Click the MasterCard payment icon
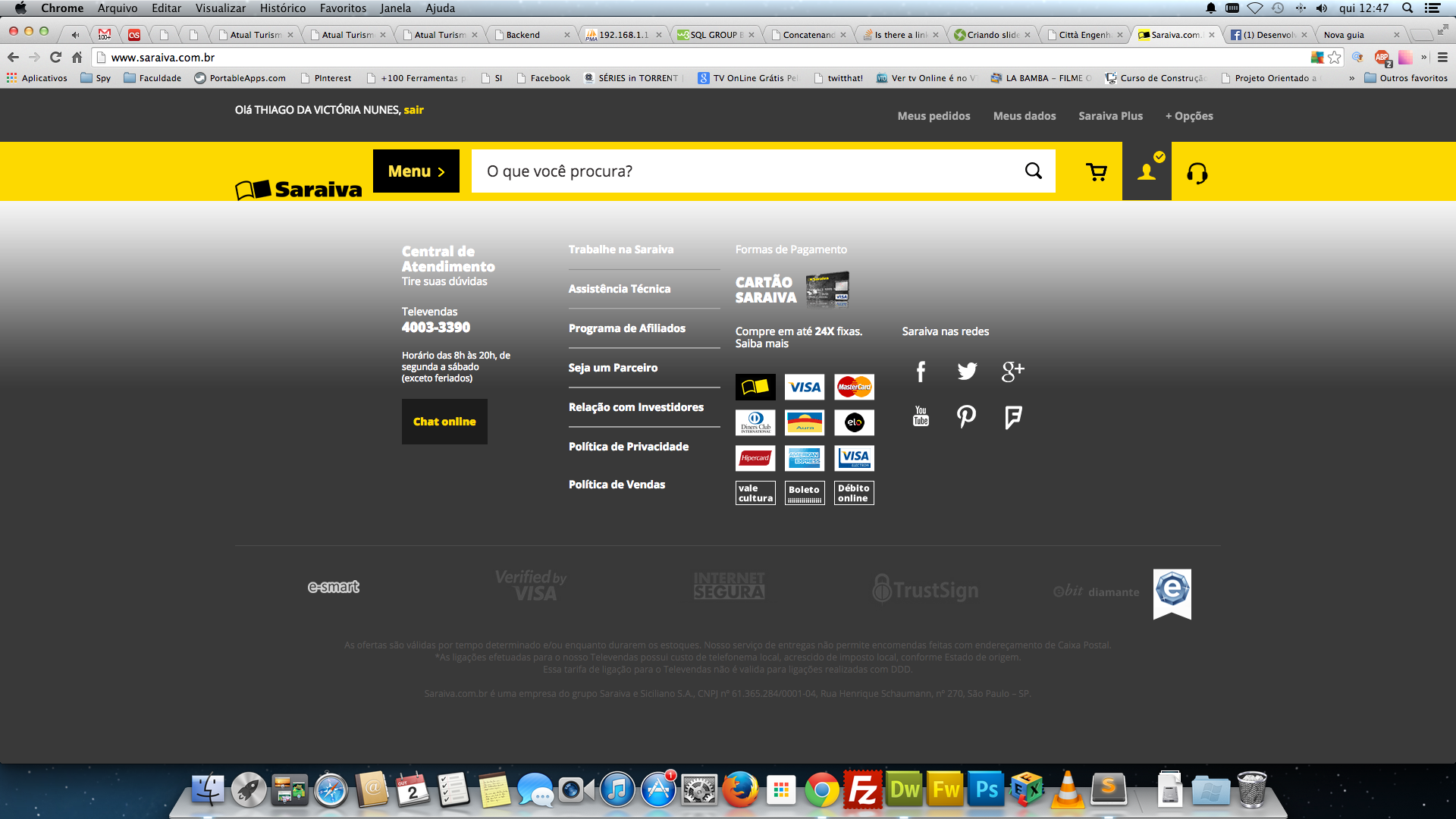The width and height of the screenshot is (1456, 819). coord(855,387)
